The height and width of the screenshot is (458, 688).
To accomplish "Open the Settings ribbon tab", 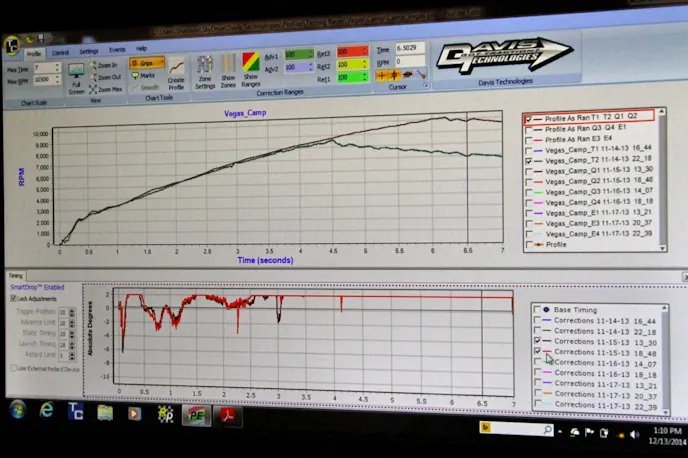I will coord(89,50).
